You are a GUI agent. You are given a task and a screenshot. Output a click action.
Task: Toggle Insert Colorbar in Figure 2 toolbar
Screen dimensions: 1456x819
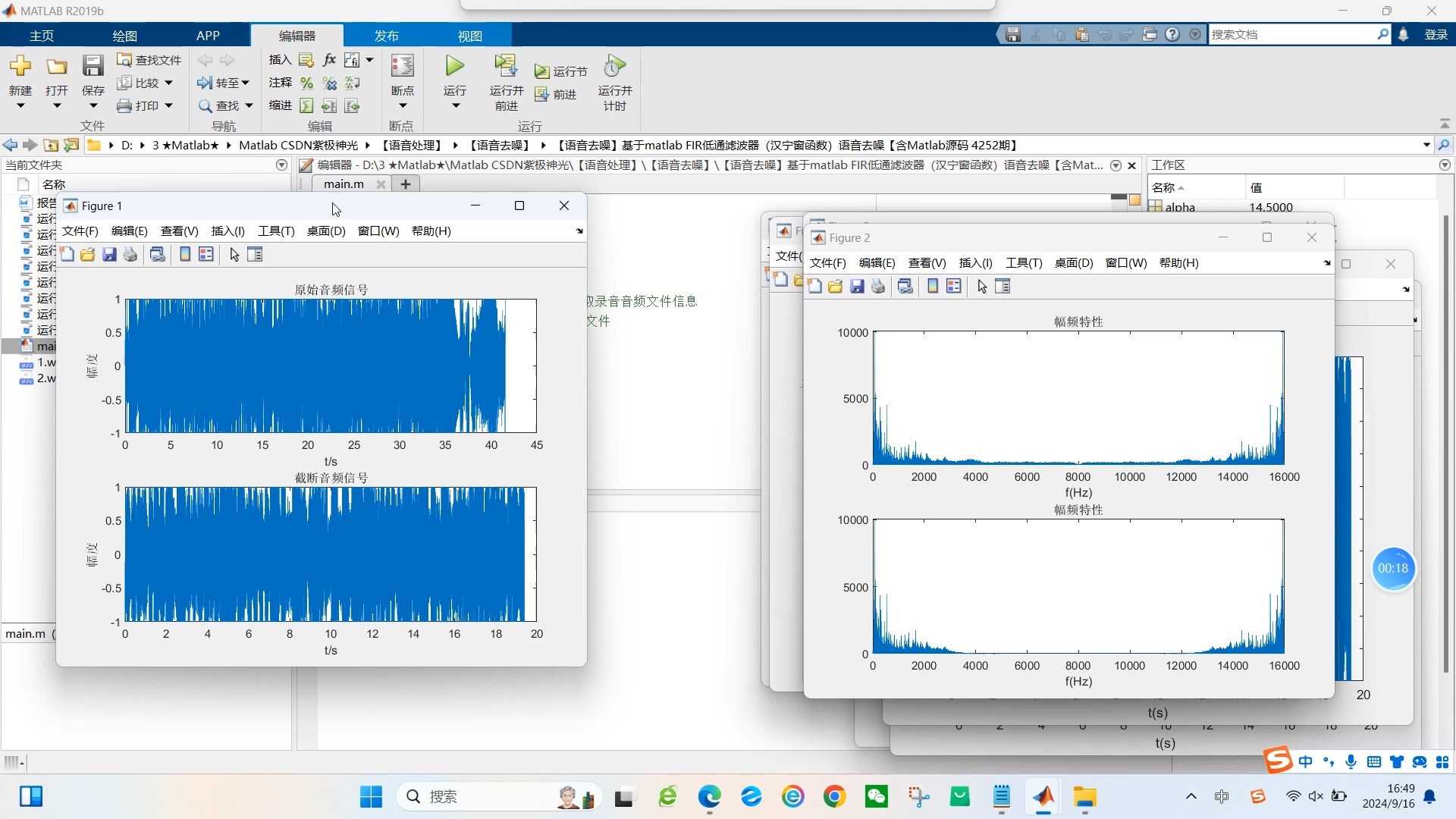click(933, 287)
